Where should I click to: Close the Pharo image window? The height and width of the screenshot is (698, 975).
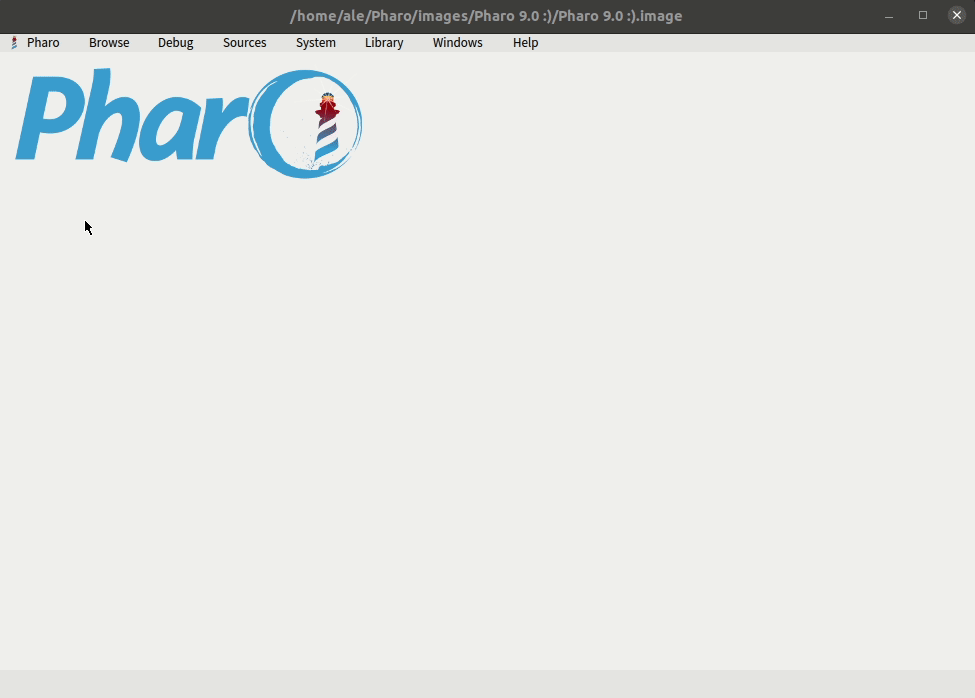pos(957,15)
